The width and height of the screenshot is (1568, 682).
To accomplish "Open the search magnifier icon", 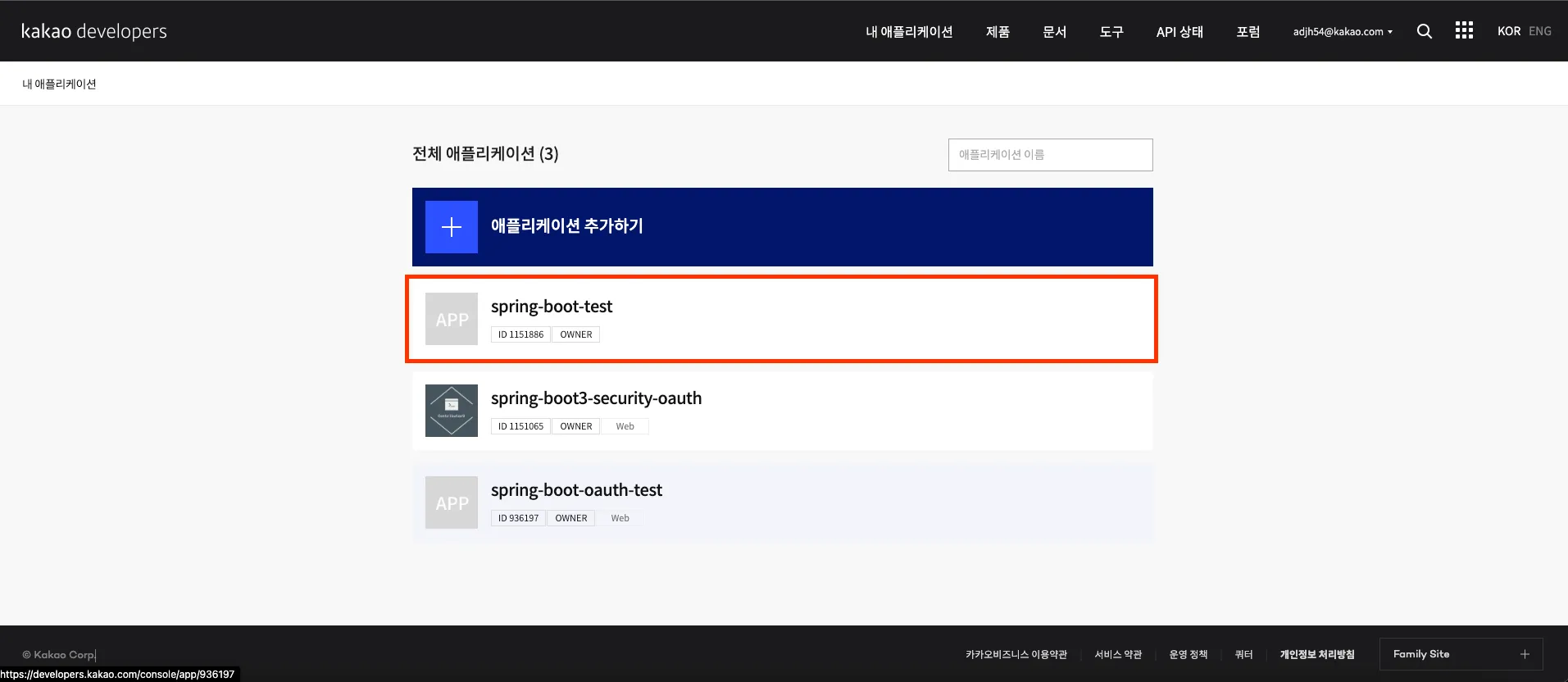I will [x=1425, y=31].
